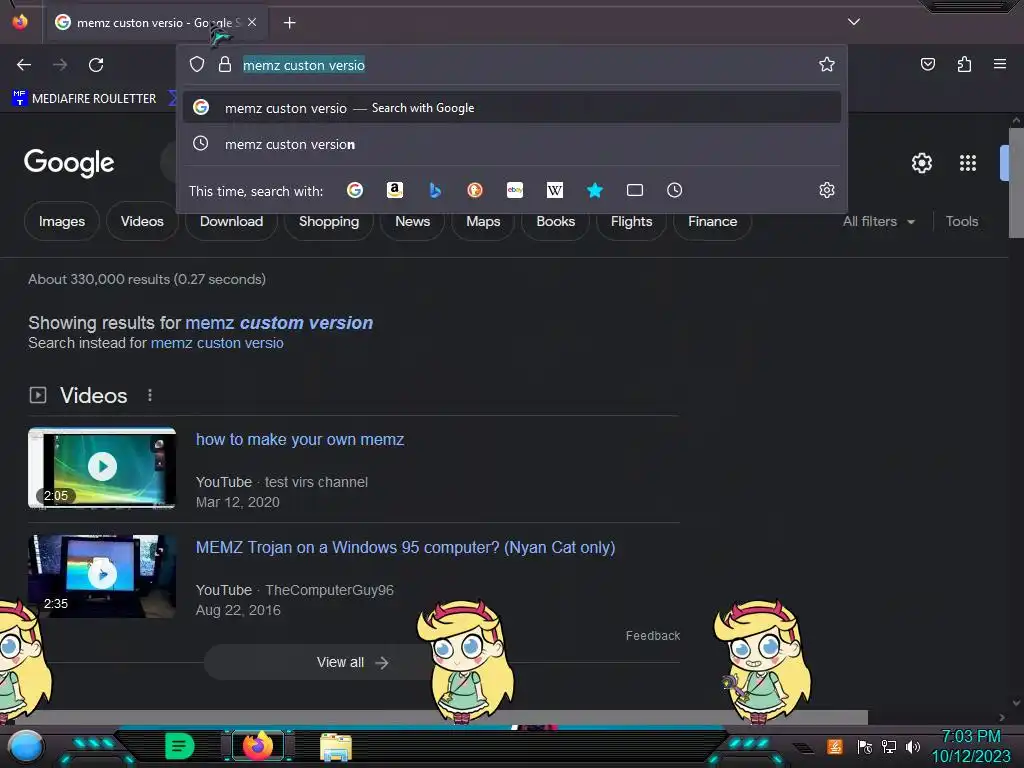This screenshot has width=1024, height=768.
Task: Switch to the Flights filter
Action: 632,221
